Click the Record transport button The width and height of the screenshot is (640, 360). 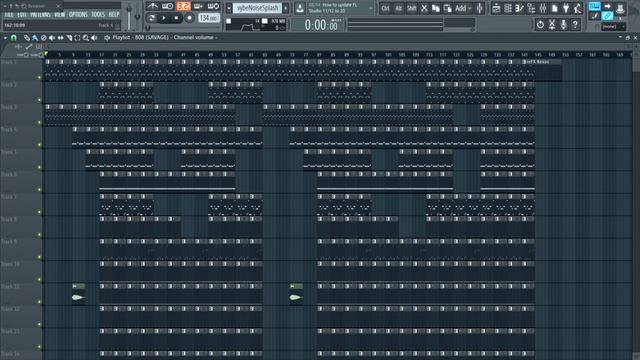tap(189, 18)
